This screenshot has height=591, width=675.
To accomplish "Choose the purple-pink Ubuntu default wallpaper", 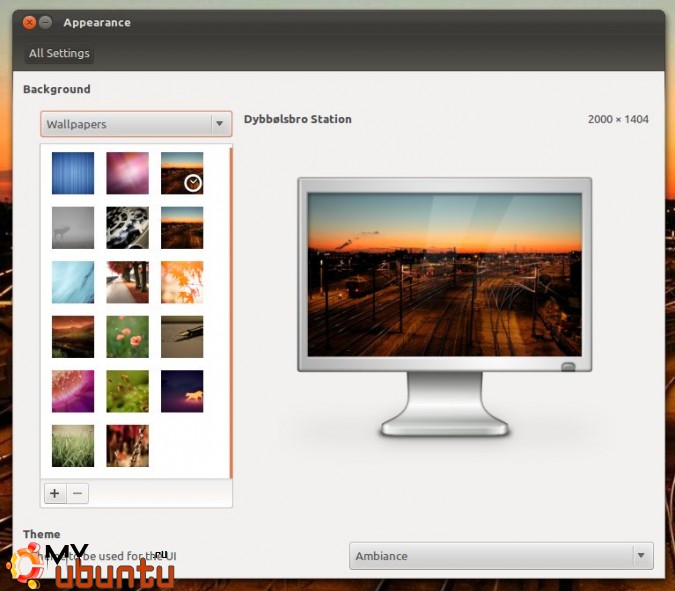I will point(127,173).
